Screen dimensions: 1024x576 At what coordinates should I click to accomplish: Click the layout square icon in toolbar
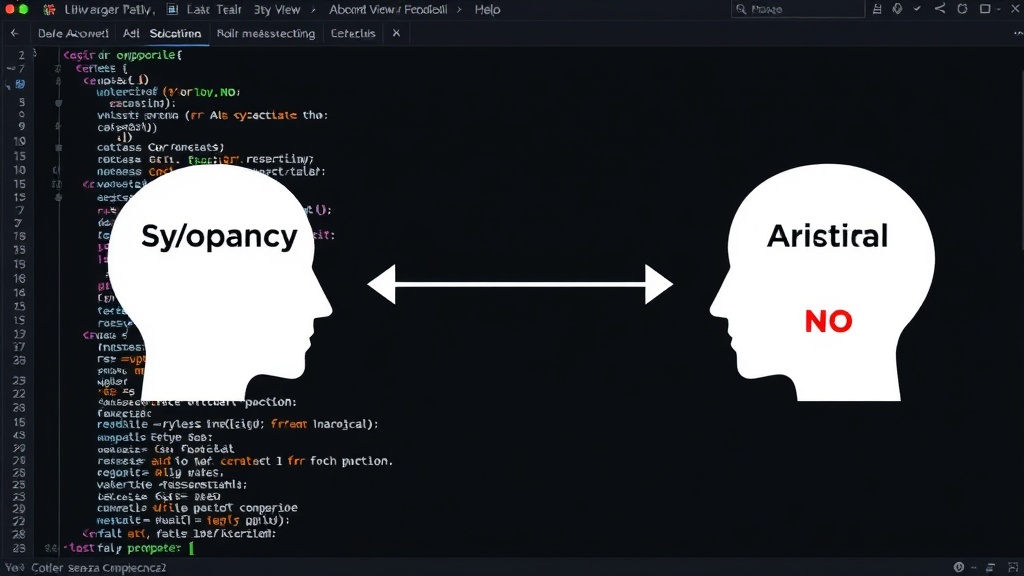[985, 9]
